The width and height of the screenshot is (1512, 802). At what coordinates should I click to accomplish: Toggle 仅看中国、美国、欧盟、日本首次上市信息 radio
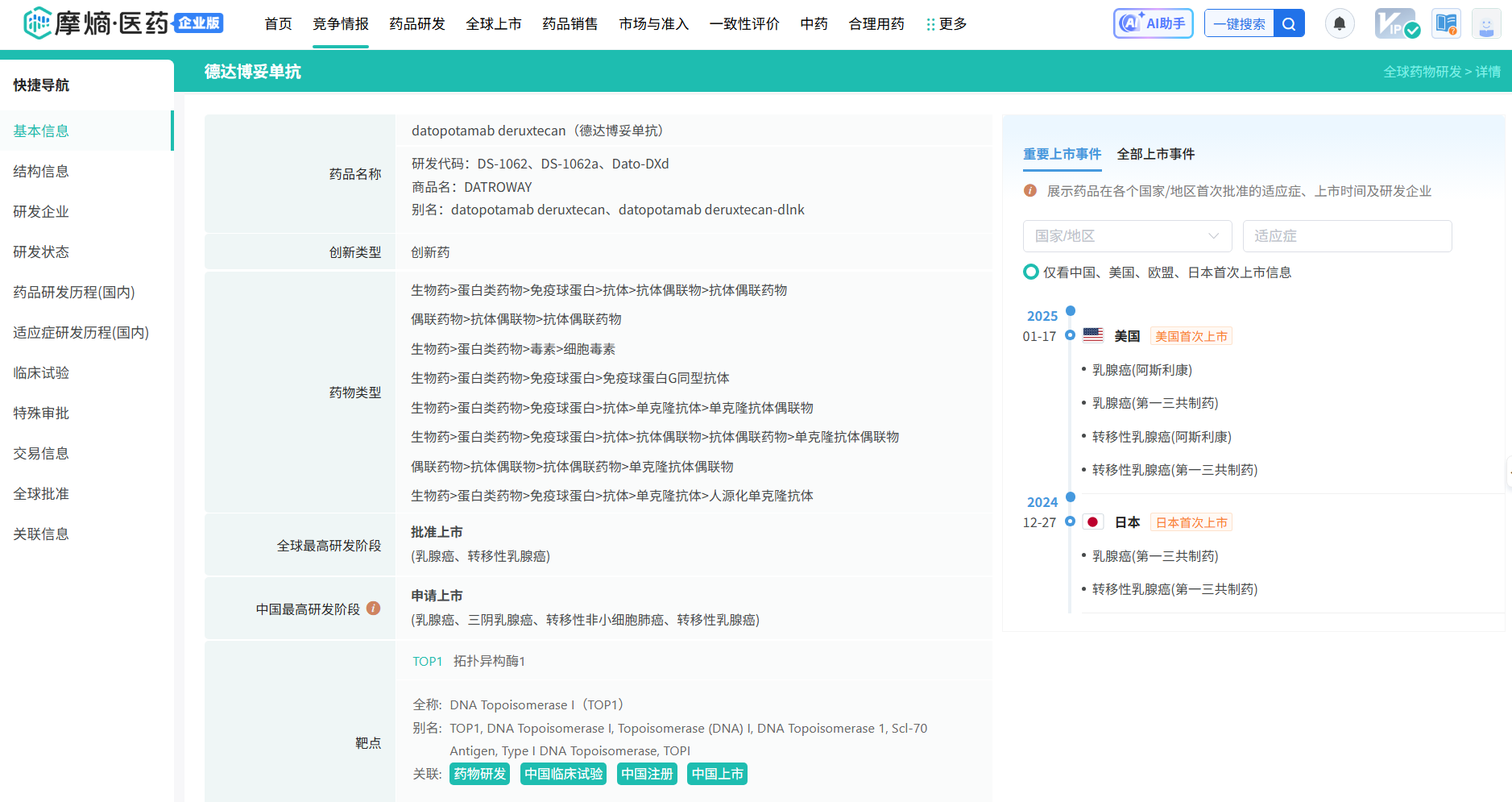tap(1031, 272)
